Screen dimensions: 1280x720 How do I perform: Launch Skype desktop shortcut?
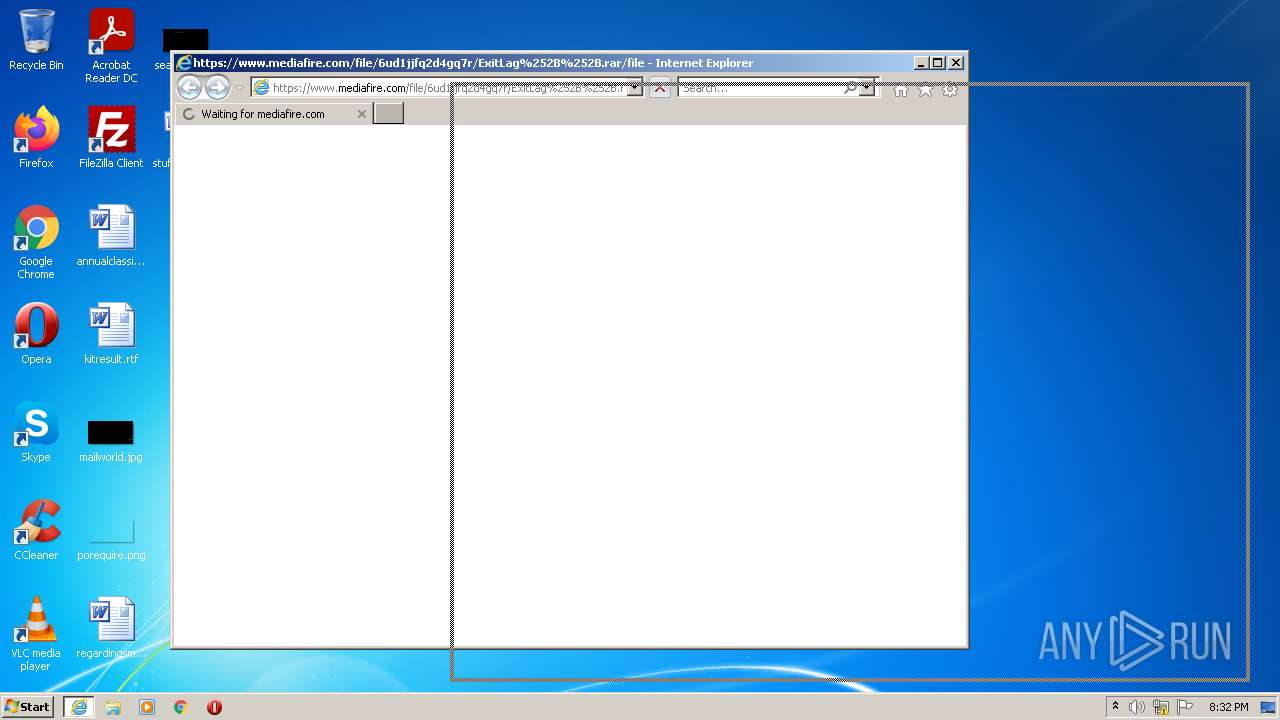(36, 432)
